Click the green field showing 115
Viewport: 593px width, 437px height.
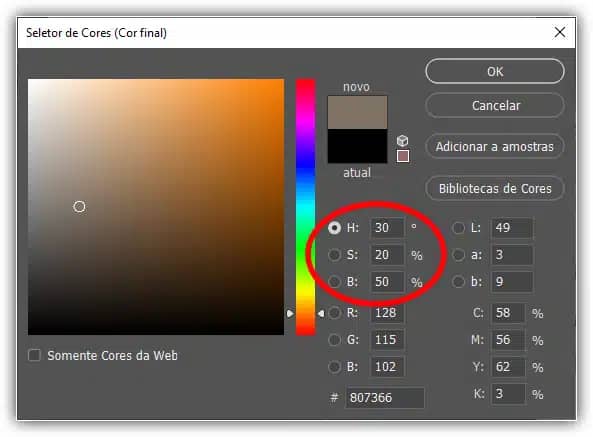[x=387, y=339]
